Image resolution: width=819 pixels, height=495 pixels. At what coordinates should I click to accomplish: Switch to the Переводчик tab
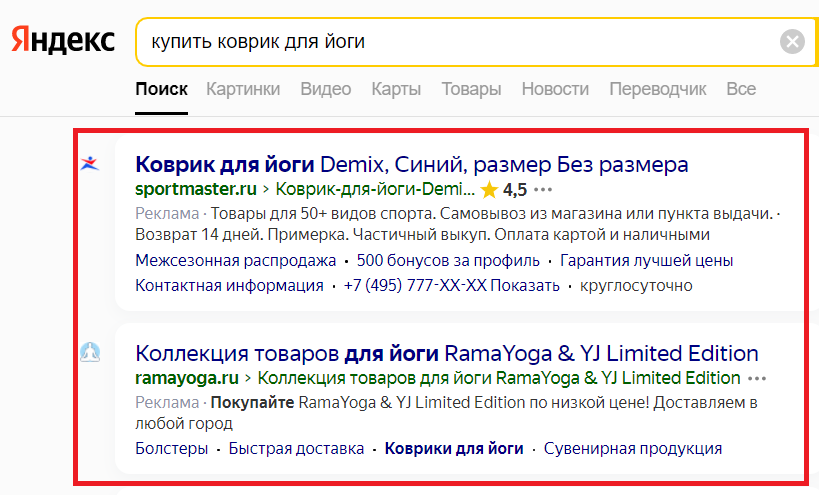point(658,89)
